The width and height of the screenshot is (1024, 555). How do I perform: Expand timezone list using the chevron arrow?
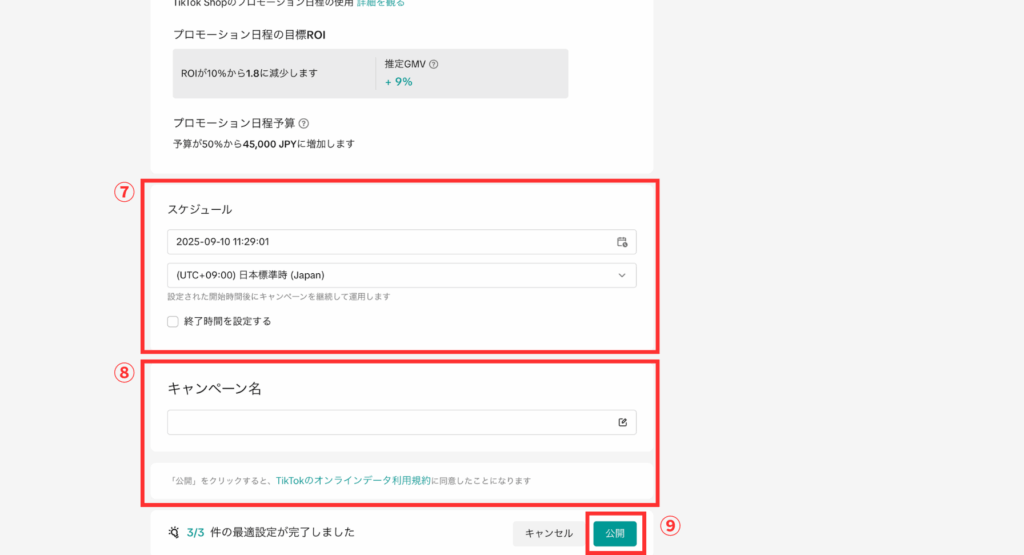(x=622, y=275)
